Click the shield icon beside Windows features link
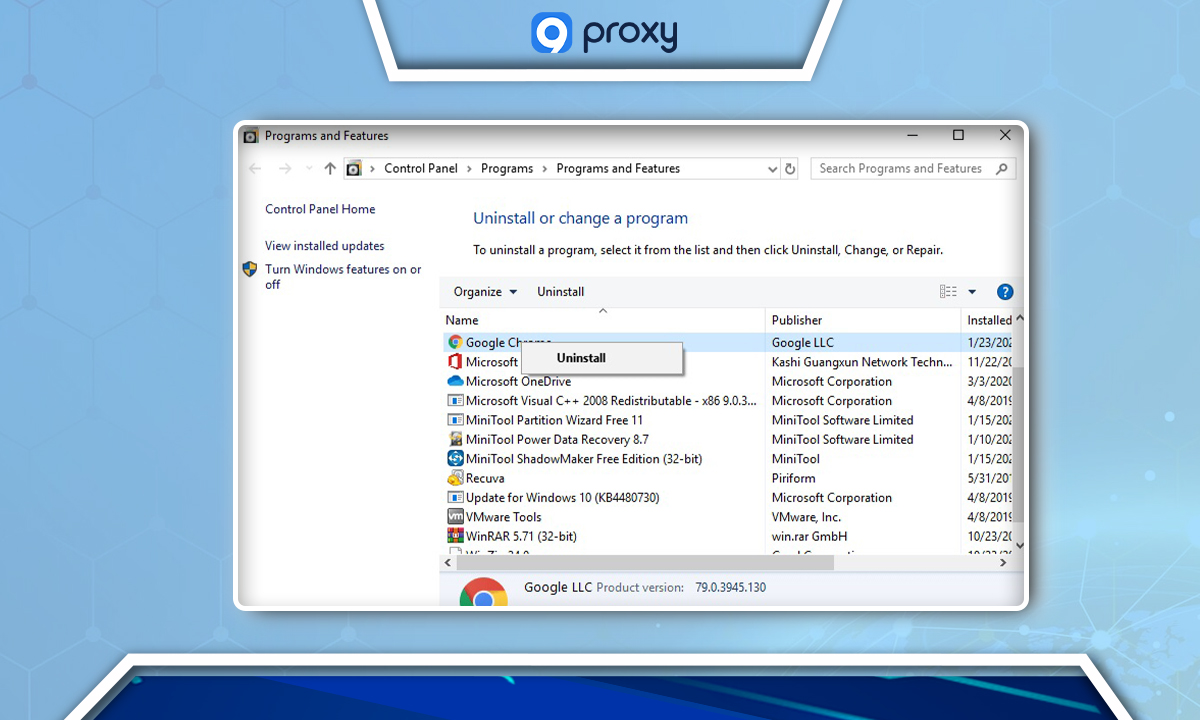The width and height of the screenshot is (1200, 720). click(x=251, y=269)
